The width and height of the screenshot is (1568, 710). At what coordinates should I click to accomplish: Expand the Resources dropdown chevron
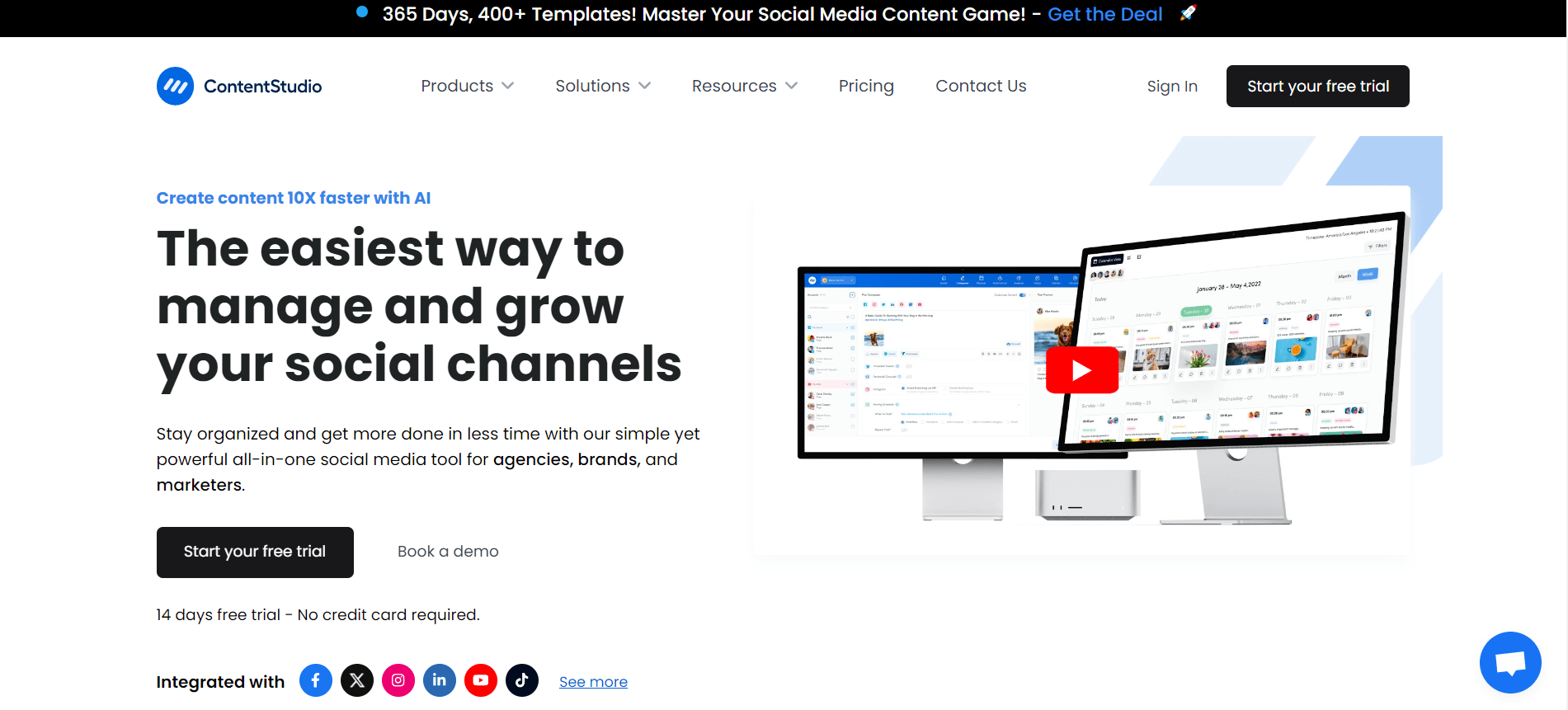point(792,86)
